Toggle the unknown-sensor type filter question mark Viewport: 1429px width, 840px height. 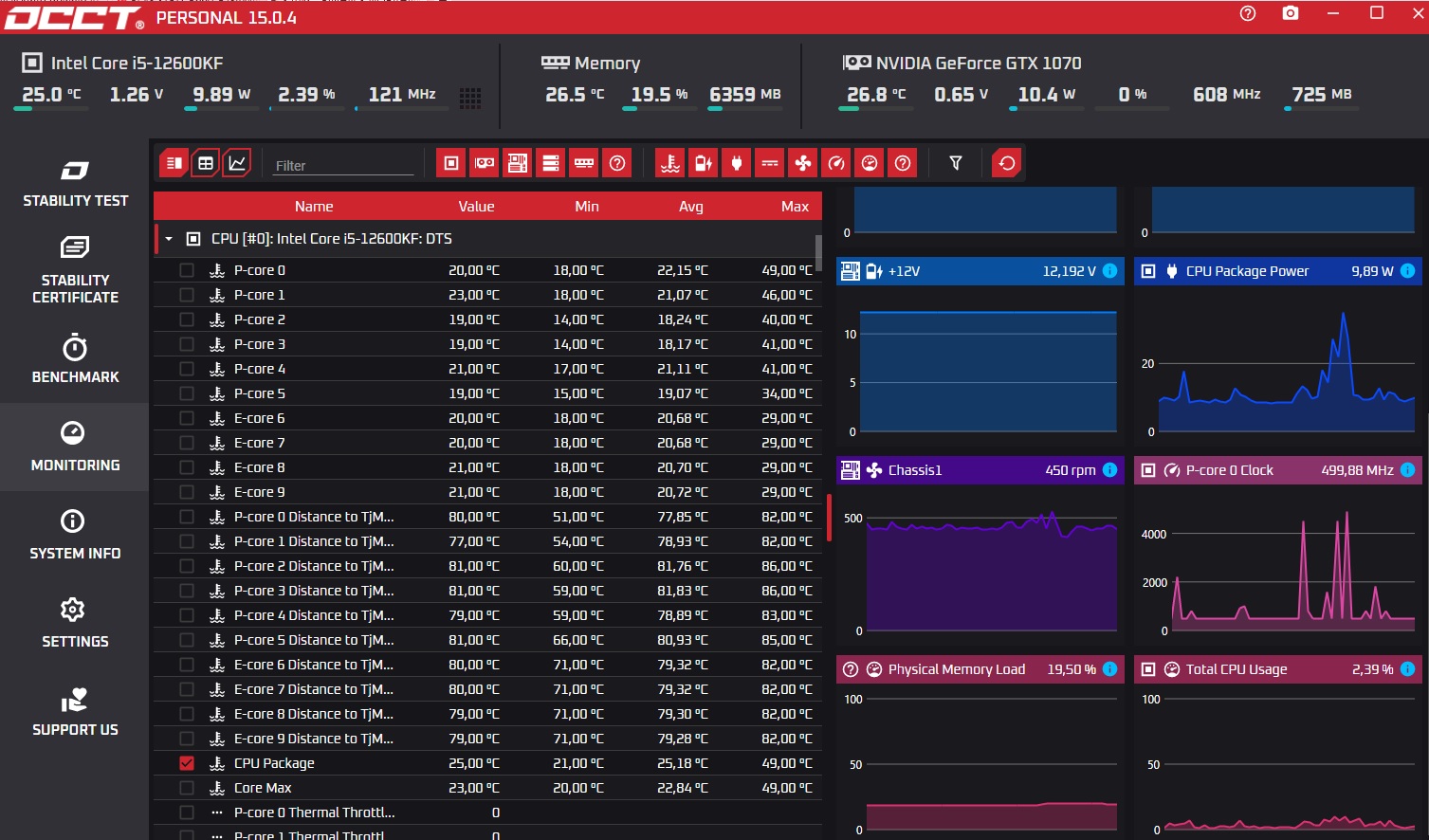(903, 163)
